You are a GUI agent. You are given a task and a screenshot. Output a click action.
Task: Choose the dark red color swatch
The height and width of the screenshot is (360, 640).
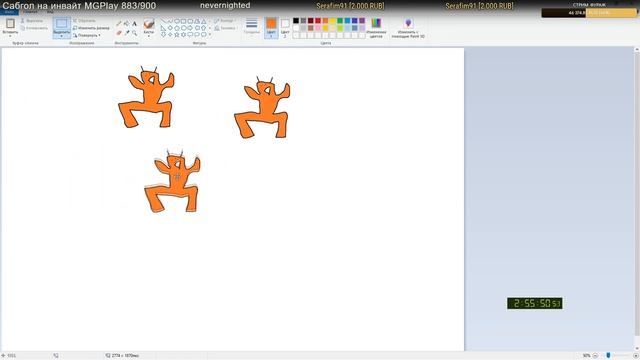(311, 20)
